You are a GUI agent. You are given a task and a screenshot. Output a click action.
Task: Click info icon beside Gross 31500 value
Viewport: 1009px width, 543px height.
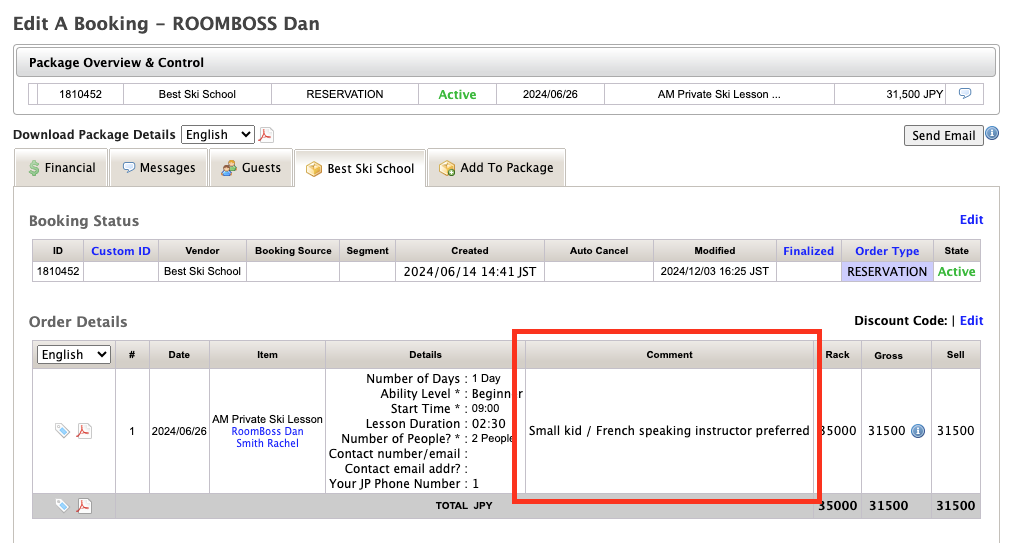(917, 431)
